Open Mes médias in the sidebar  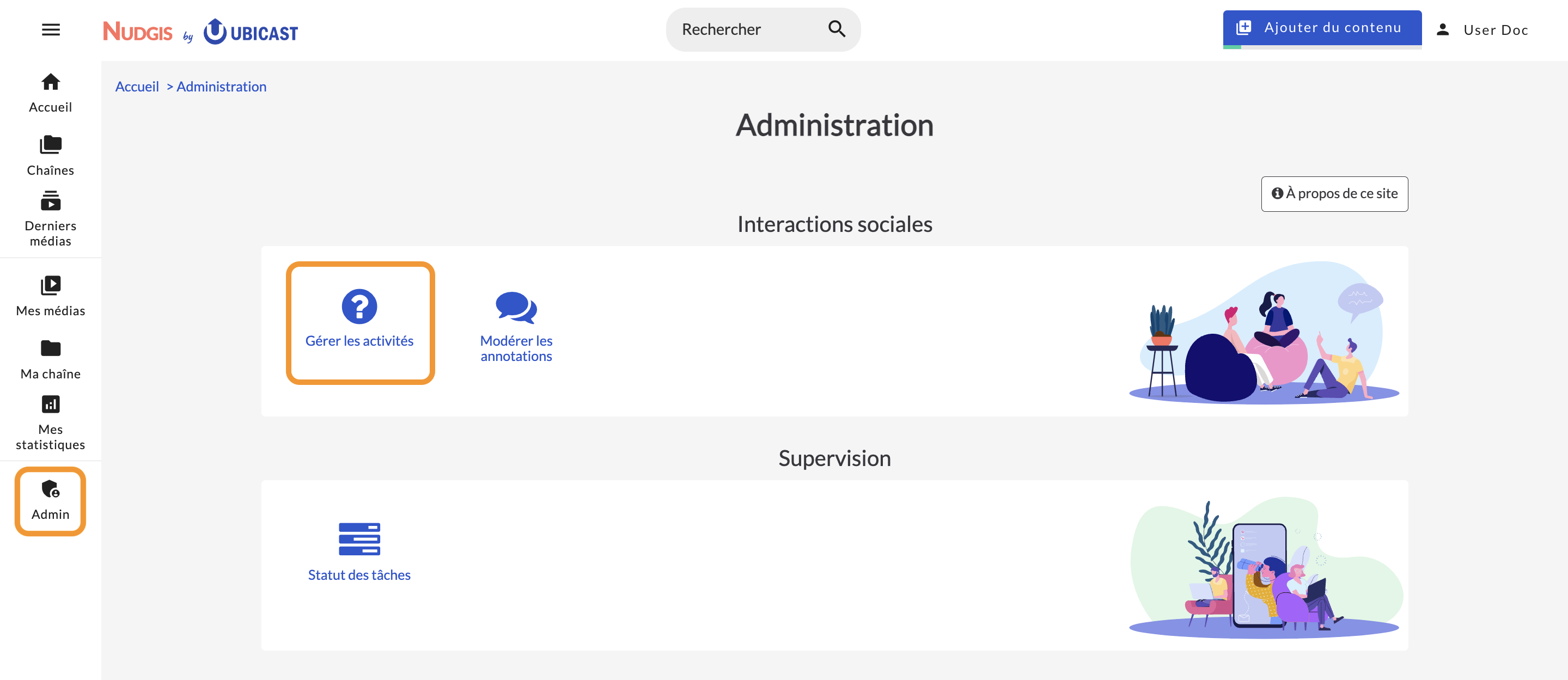(x=51, y=296)
